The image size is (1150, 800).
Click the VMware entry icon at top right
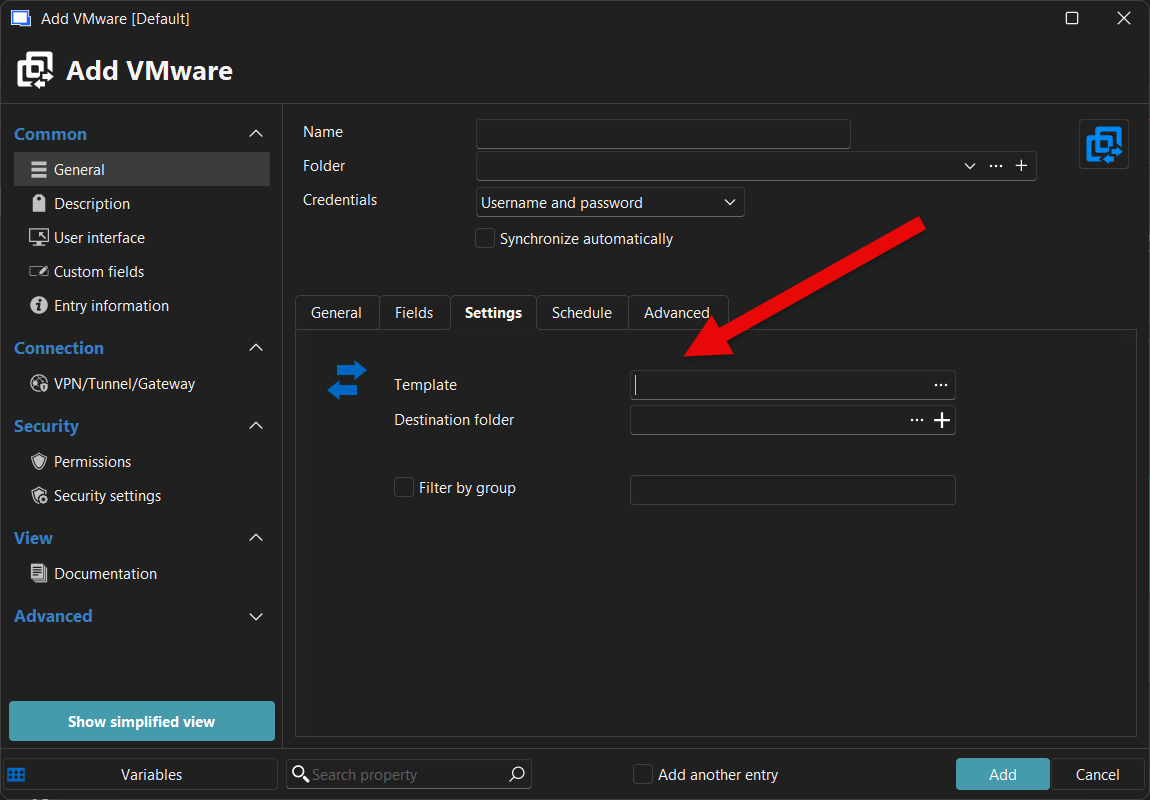click(x=1104, y=144)
